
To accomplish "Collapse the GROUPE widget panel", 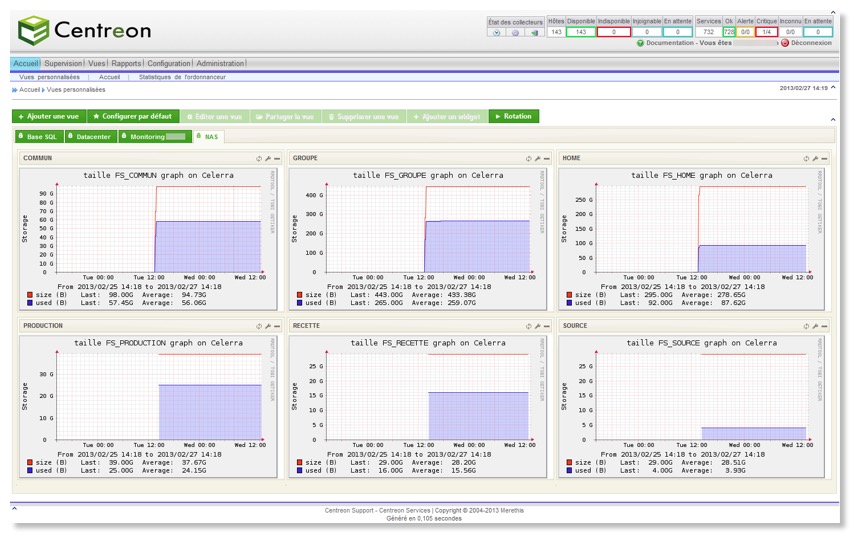I will pos(545,158).
